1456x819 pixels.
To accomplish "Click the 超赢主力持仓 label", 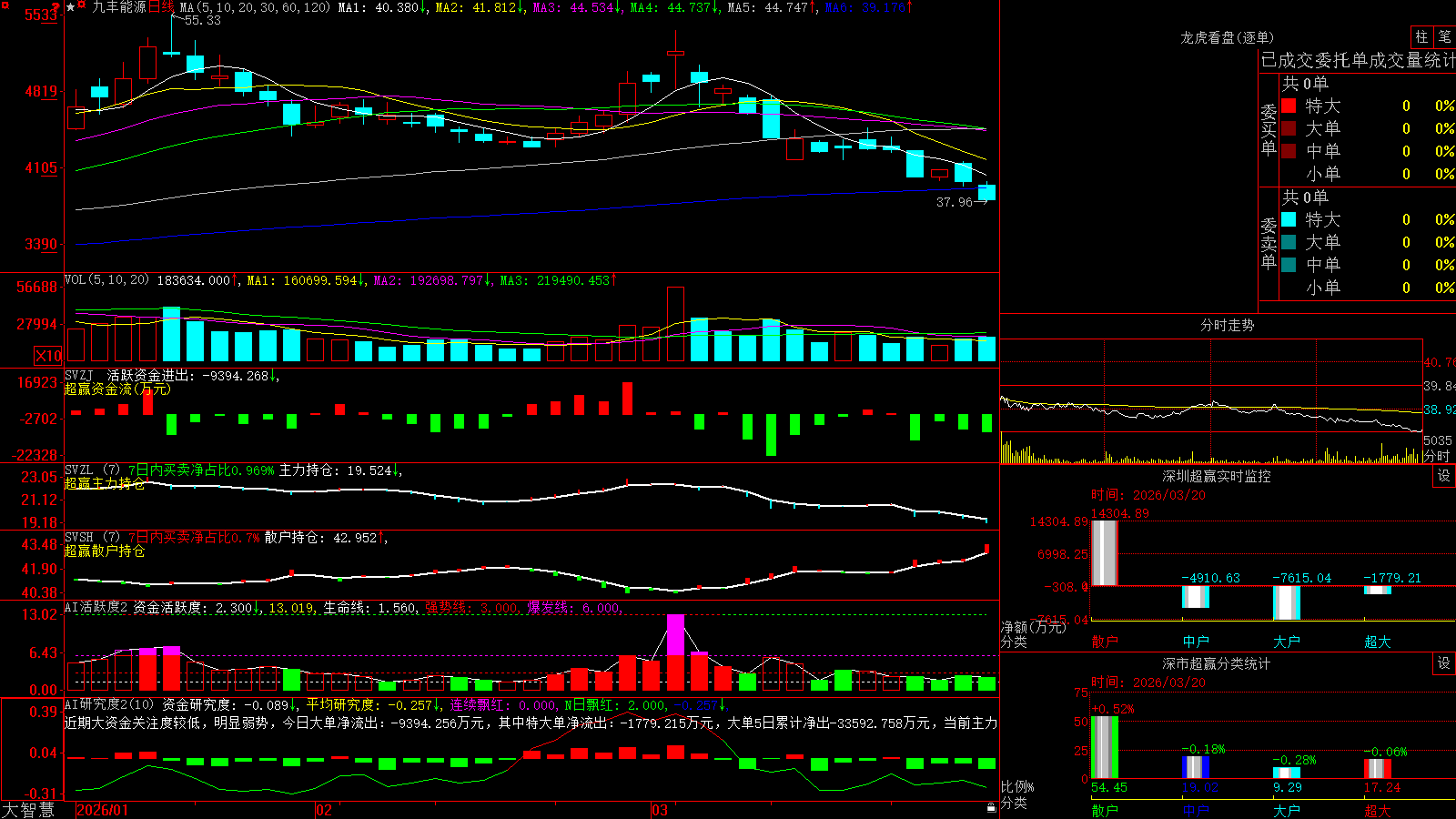I will click(x=105, y=483).
